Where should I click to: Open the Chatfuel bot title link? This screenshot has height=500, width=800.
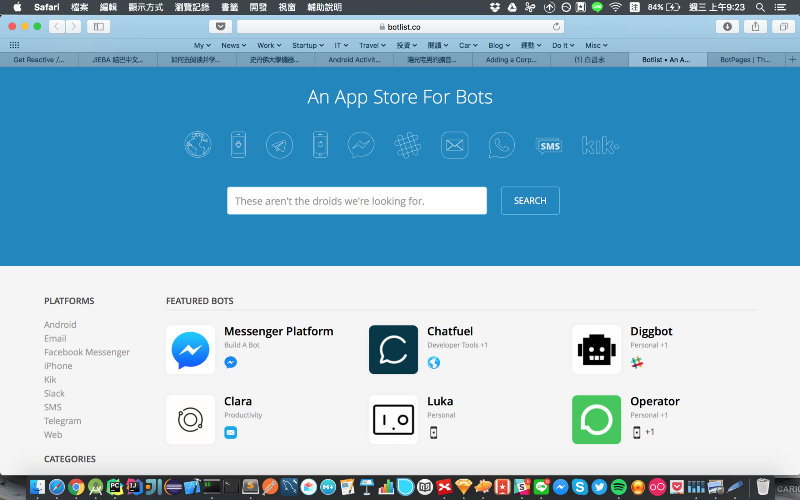450,331
